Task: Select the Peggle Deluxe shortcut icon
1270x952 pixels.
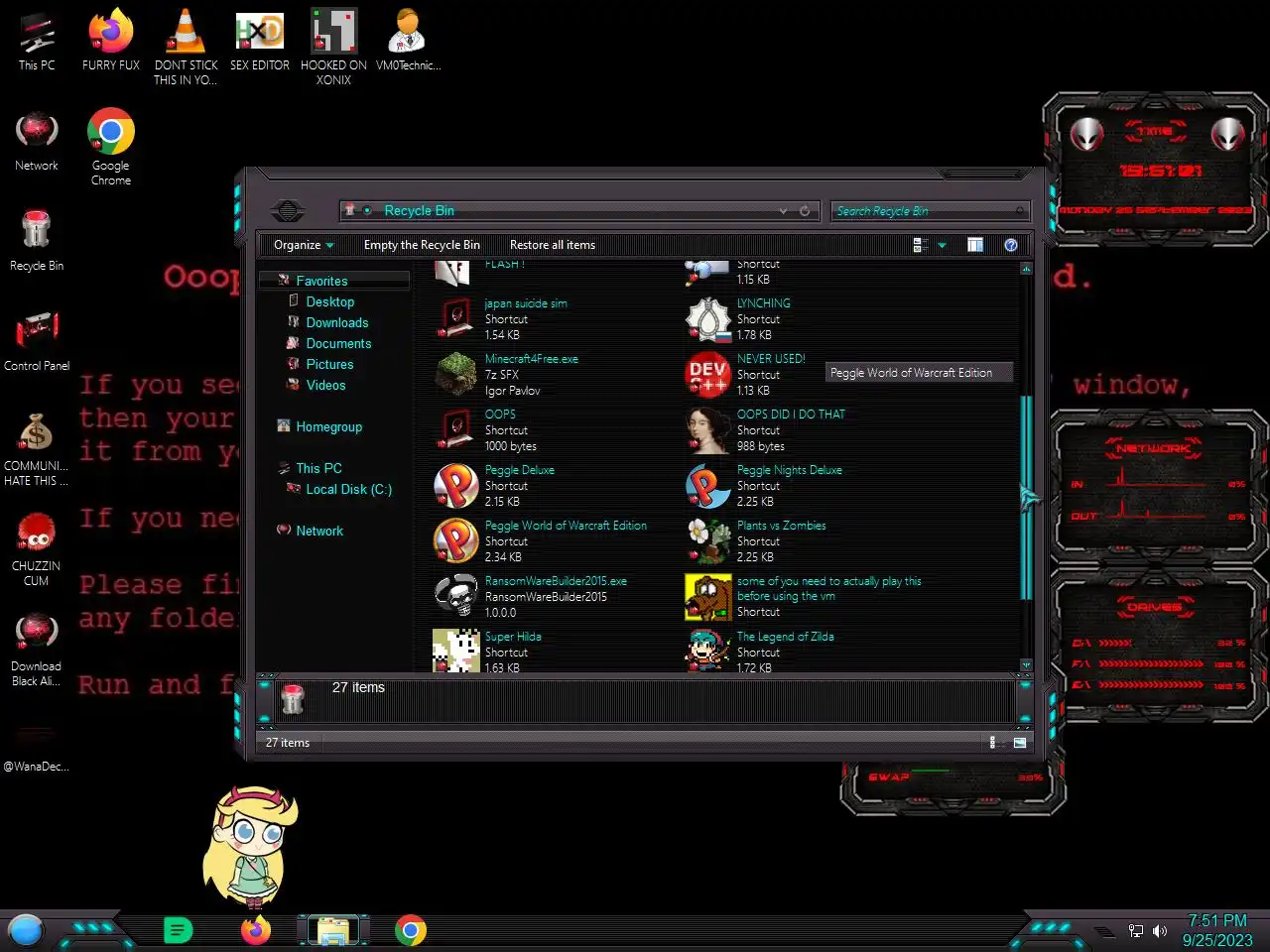Action: [x=456, y=485]
